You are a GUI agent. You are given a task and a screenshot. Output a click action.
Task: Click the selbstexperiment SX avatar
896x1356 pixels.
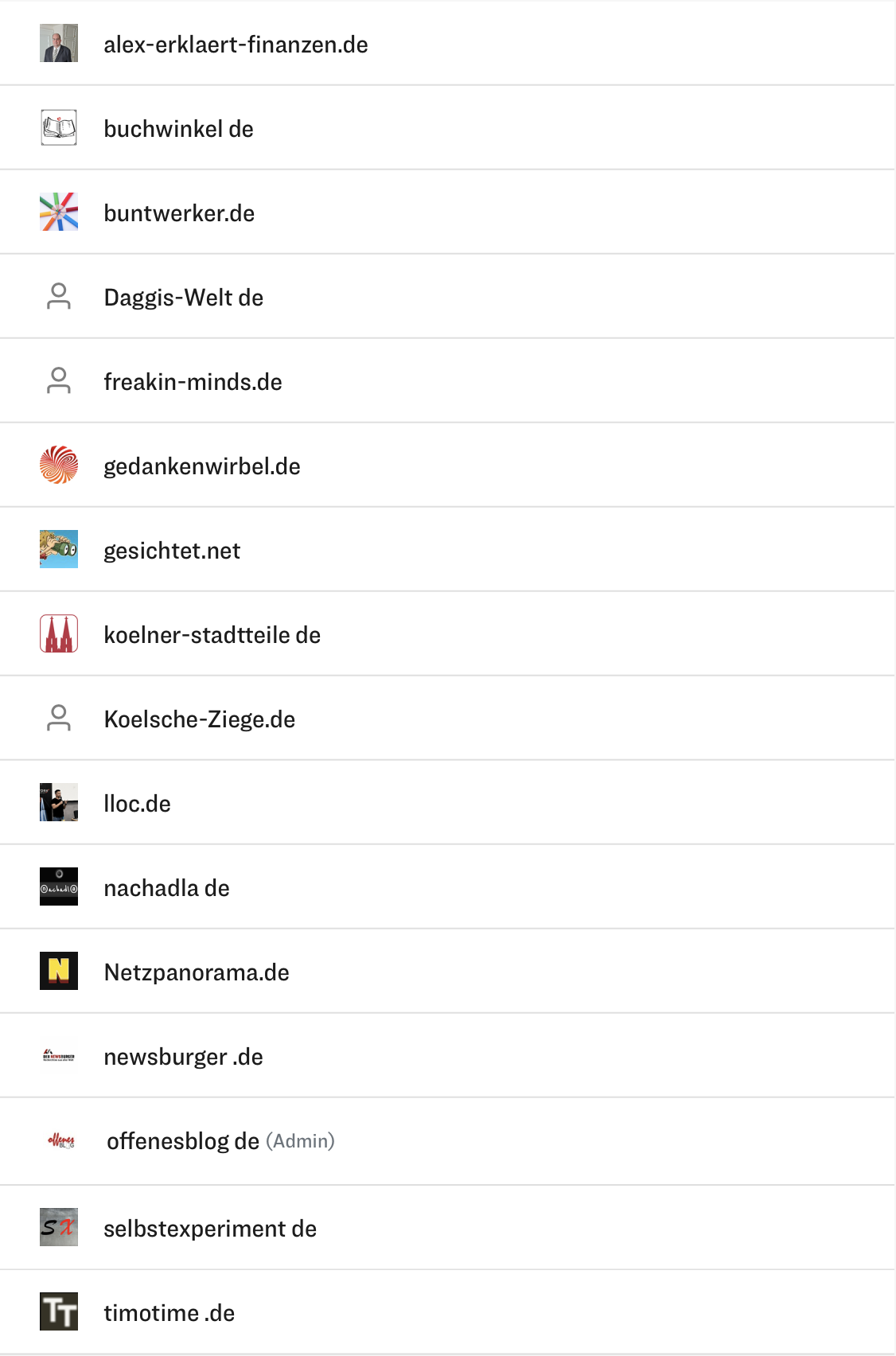(59, 1227)
